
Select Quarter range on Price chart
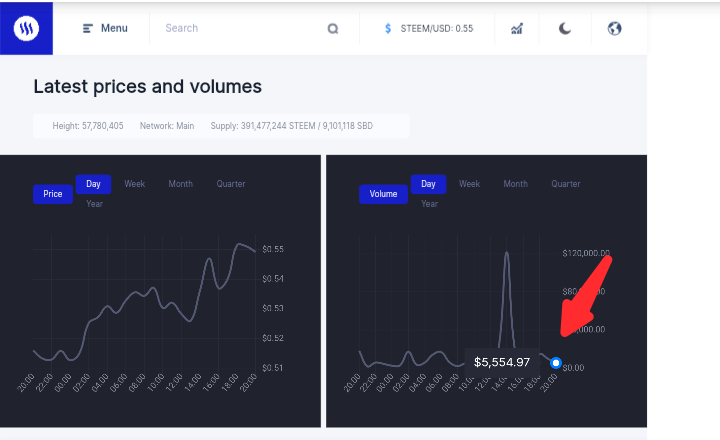coord(231,184)
